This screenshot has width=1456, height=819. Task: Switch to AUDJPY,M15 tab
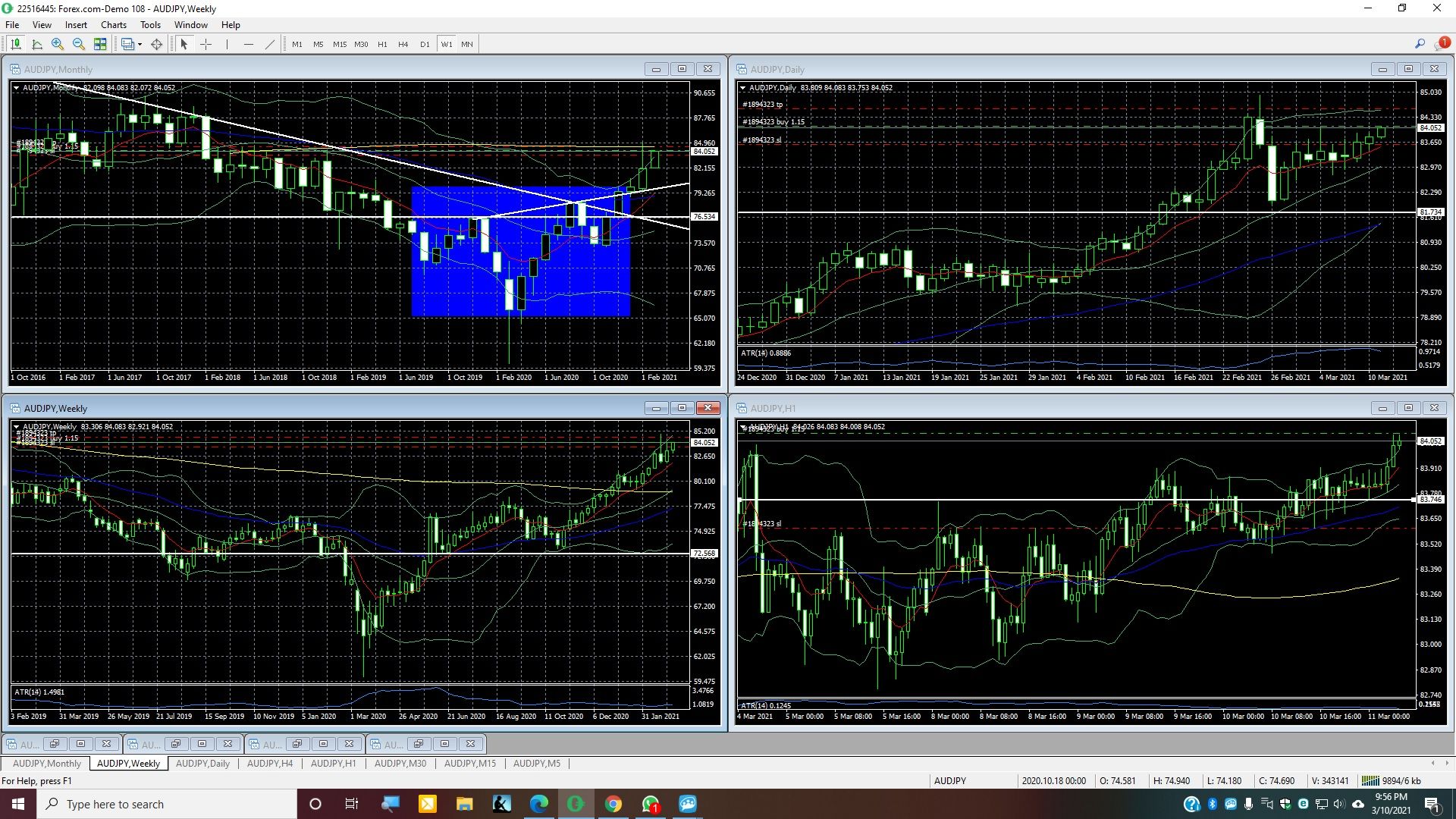pos(470,764)
